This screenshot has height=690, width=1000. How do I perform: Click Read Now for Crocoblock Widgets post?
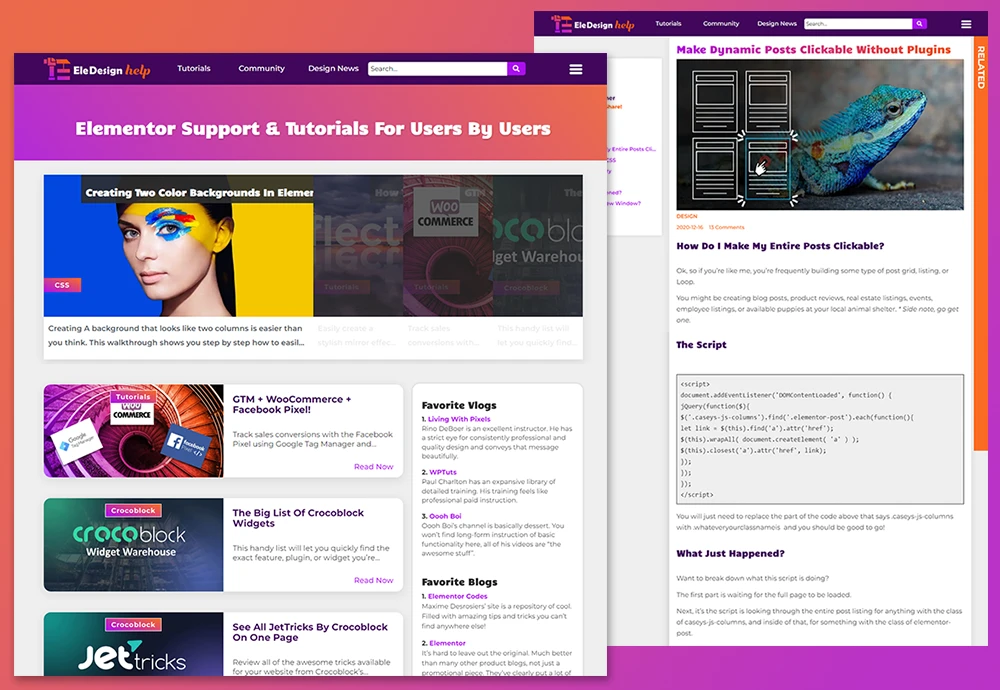coord(373,580)
